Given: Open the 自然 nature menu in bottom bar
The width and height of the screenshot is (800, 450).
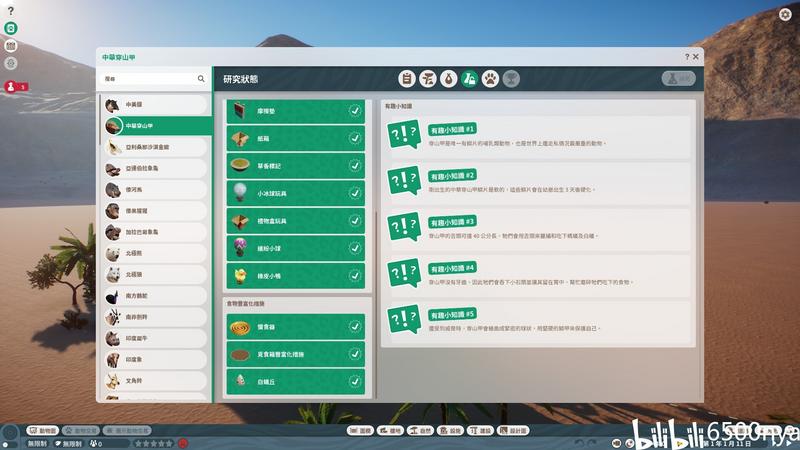Looking at the screenshot, I should 420,431.
